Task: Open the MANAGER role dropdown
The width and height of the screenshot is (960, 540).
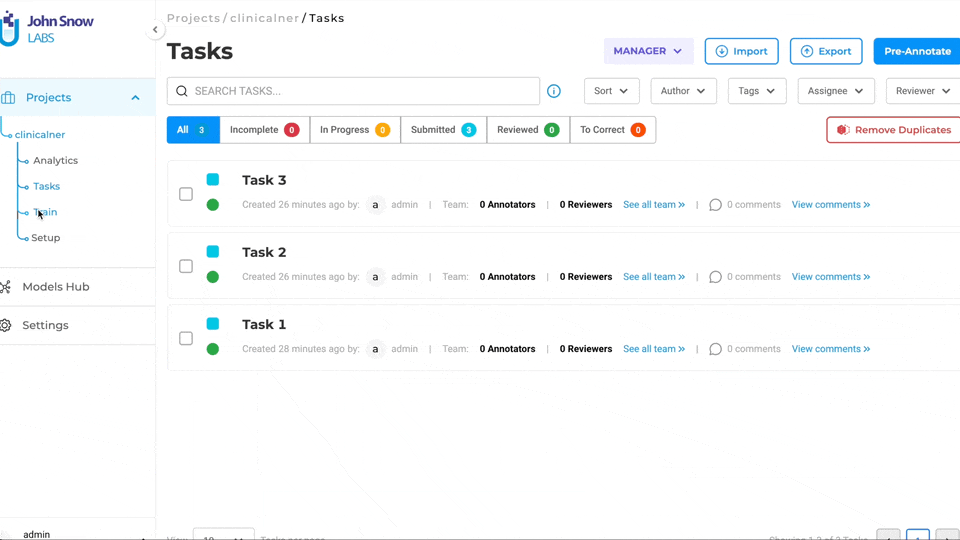Action: coord(648,51)
